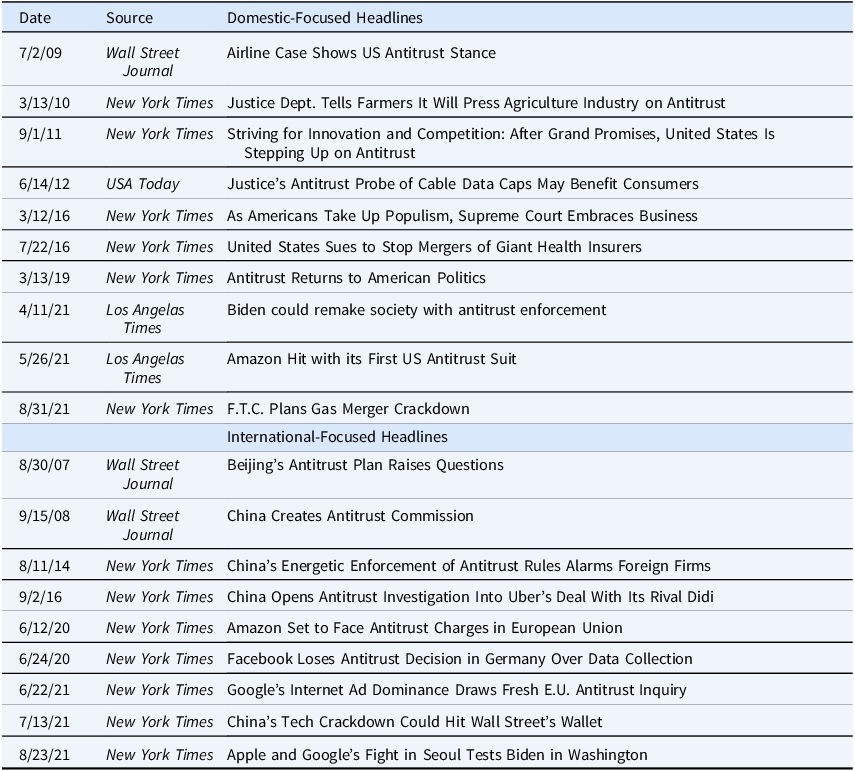Click "Amazon Hit with its First US Antitrust Suit"
Viewport: 855px width, 771px height.
pyautogui.click(x=371, y=359)
